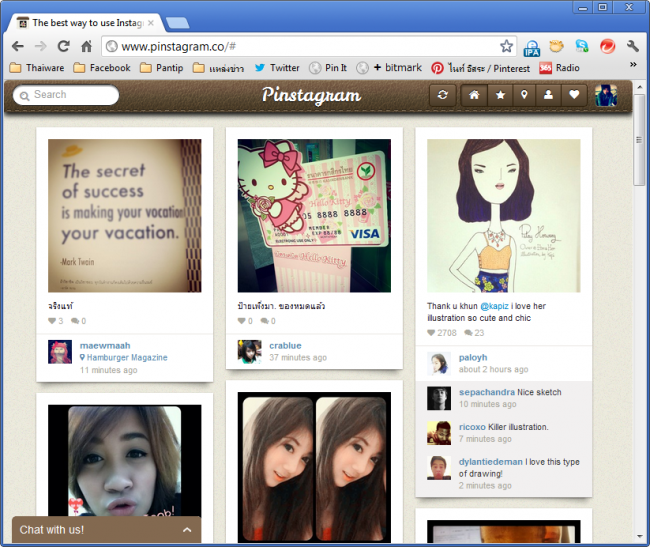Click crablue's avatar thumbnail

[249, 352]
